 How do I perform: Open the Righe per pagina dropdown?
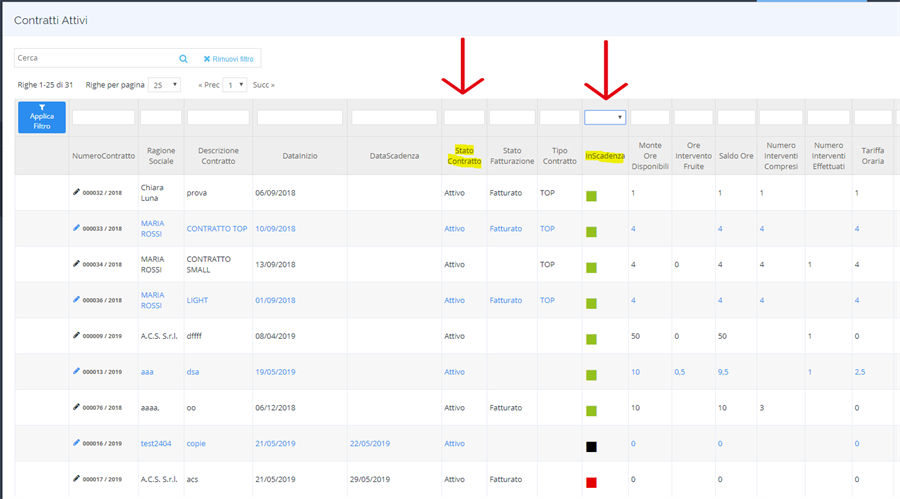(x=164, y=85)
